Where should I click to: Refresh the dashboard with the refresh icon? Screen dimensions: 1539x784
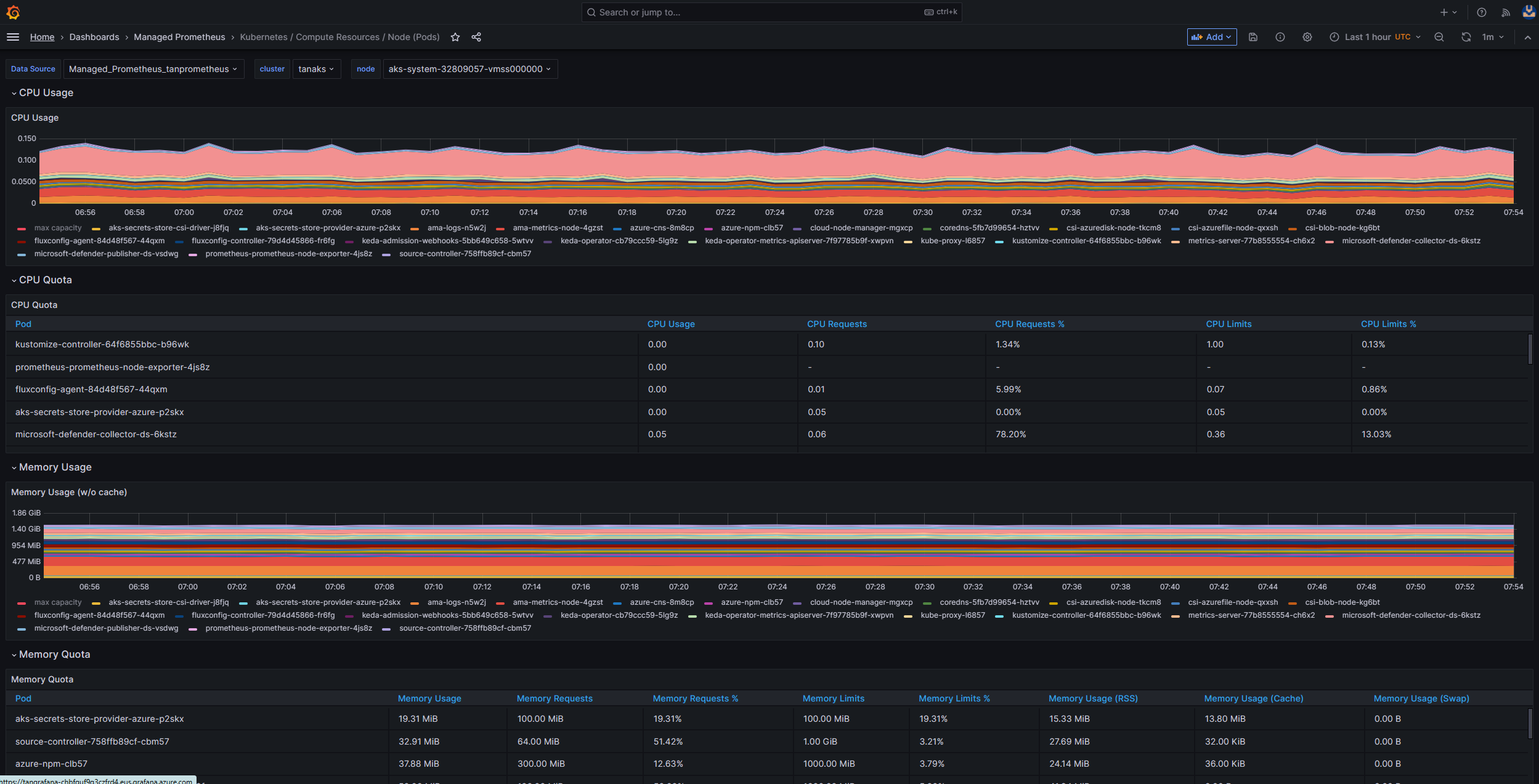click(1464, 37)
